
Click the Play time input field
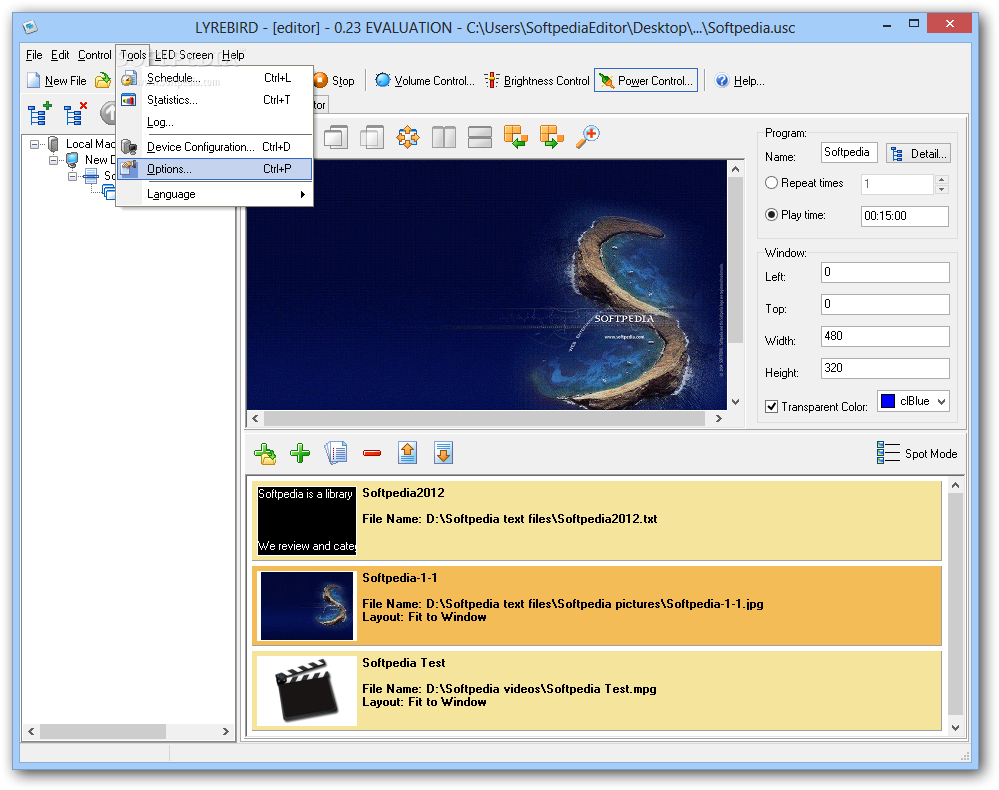(x=905, y=216)
